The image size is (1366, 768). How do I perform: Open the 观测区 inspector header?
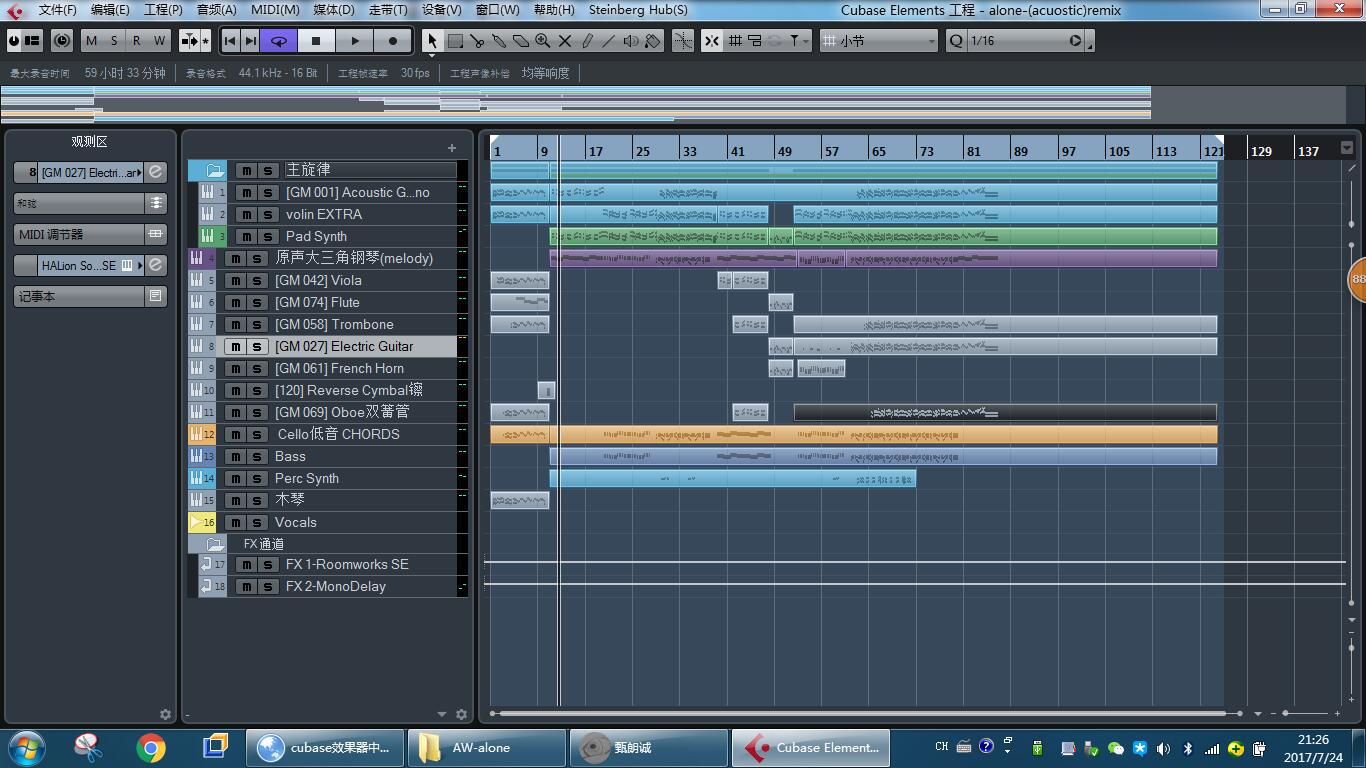[89, 142]
